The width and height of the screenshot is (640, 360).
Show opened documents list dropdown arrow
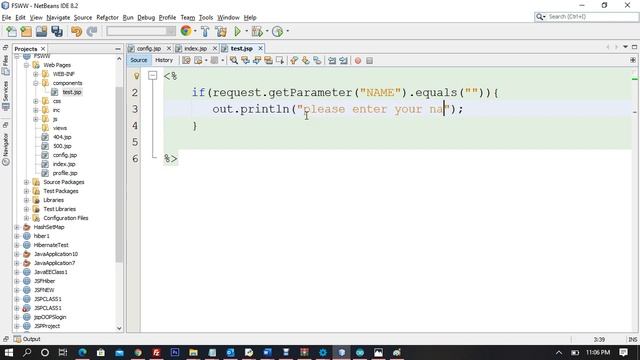coord(625,47)
